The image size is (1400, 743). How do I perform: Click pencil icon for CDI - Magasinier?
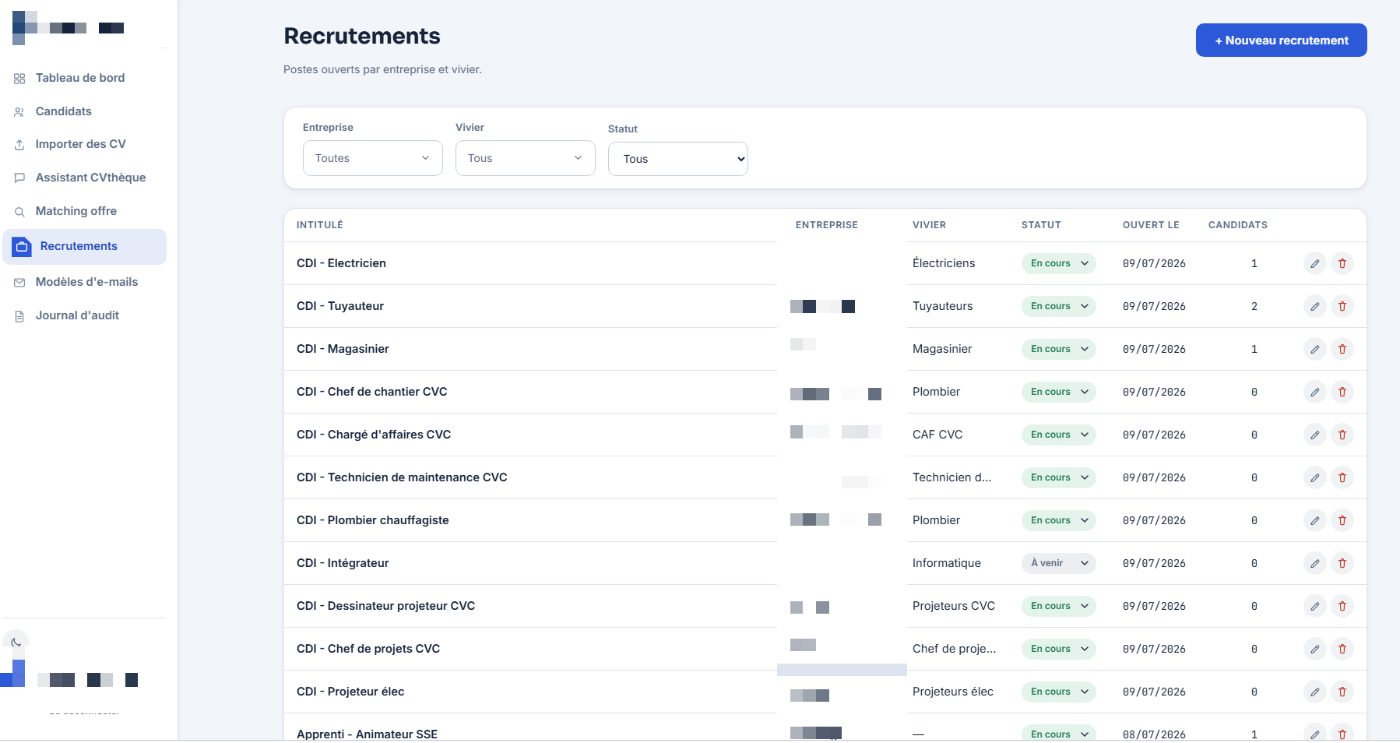click(x=1315, y=350)
